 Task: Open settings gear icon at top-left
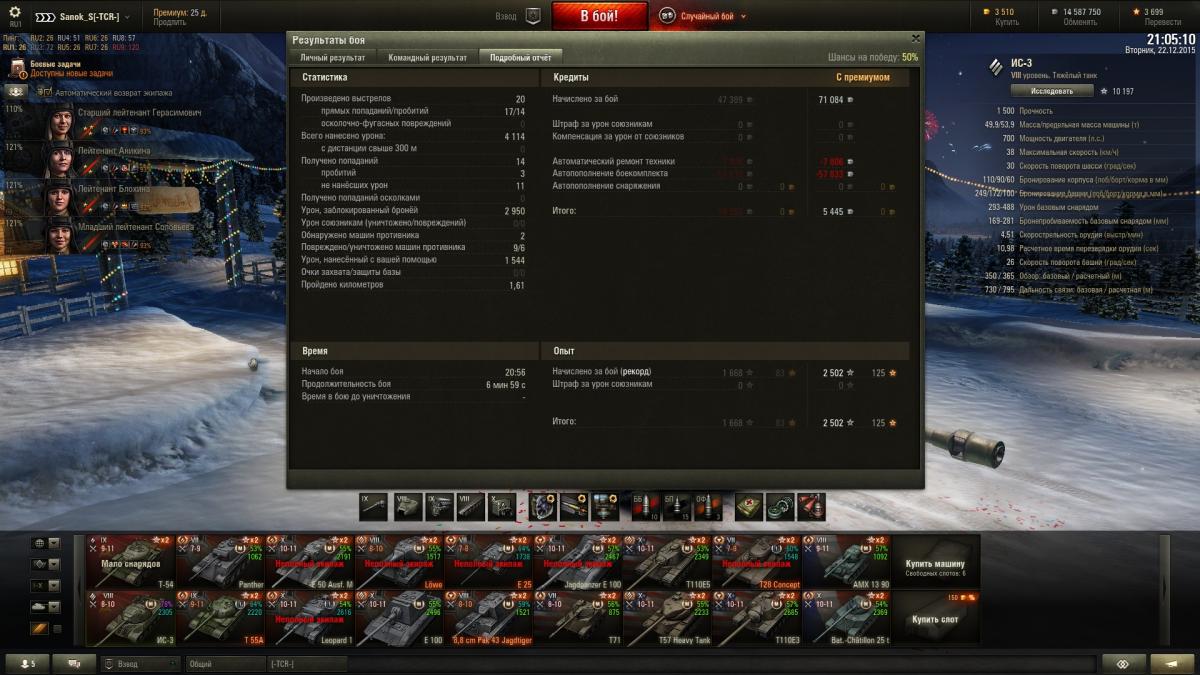coord(14,12)
